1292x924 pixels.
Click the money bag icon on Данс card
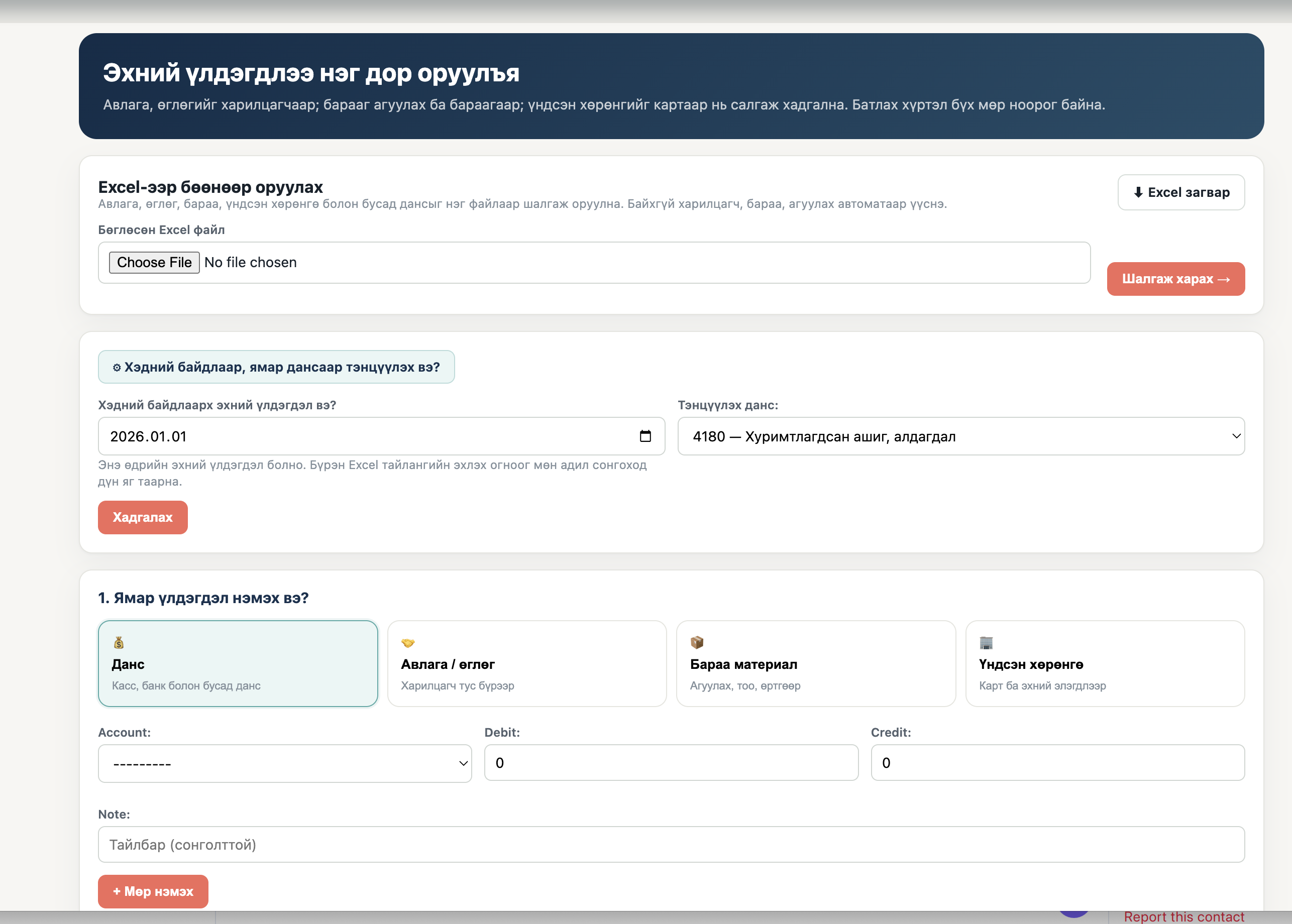pyautogui.click(x=119, y=643)
